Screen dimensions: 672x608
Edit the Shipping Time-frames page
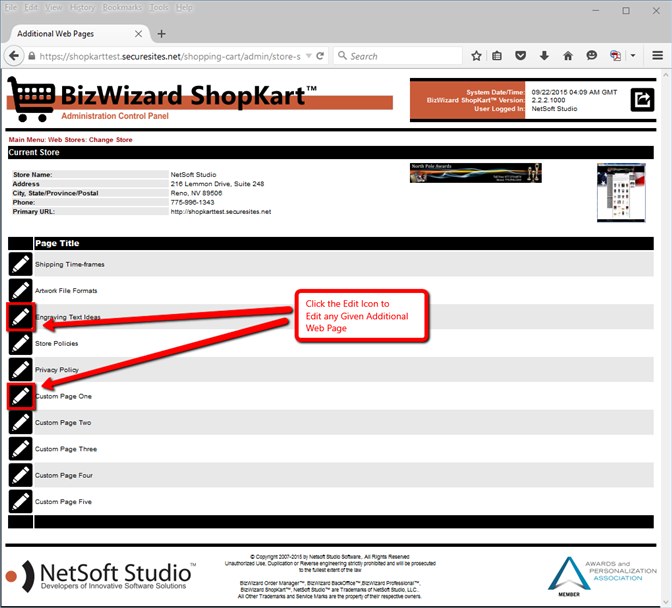point(21,264)
